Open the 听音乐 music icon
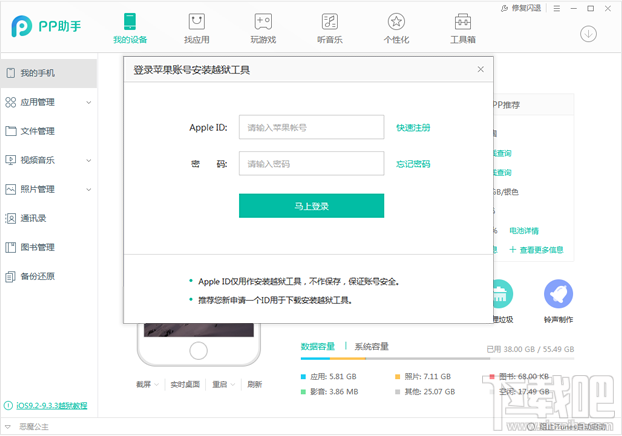 click(x=330, y=21)
